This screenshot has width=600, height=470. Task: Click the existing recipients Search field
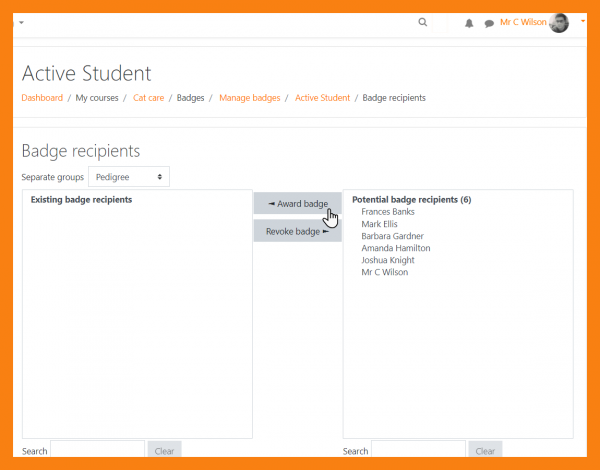tap(98, 451)
